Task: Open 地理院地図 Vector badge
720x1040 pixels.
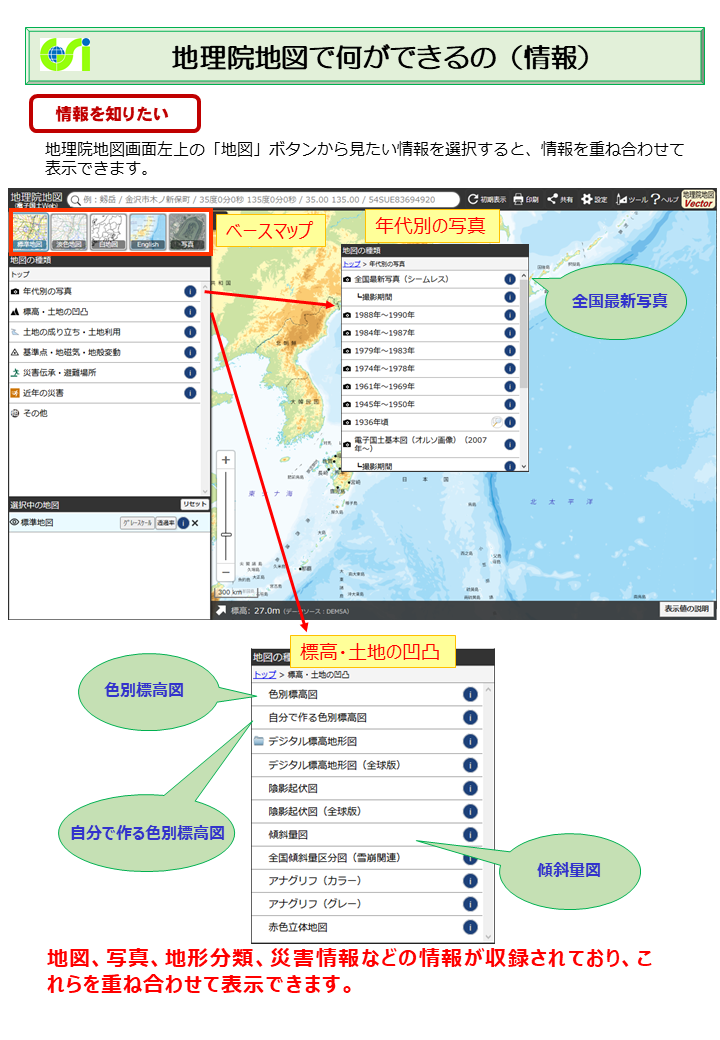Action: [698, 199]
